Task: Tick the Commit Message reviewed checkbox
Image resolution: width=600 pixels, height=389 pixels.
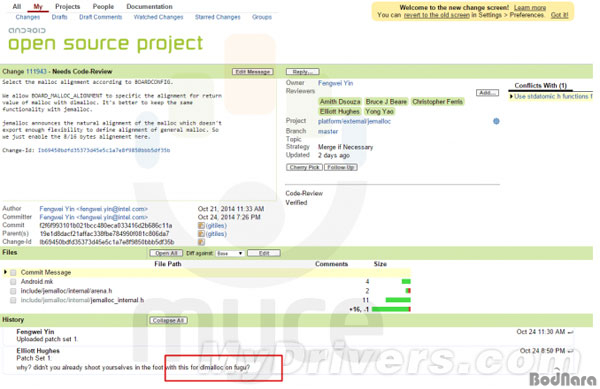Action: 13,273
